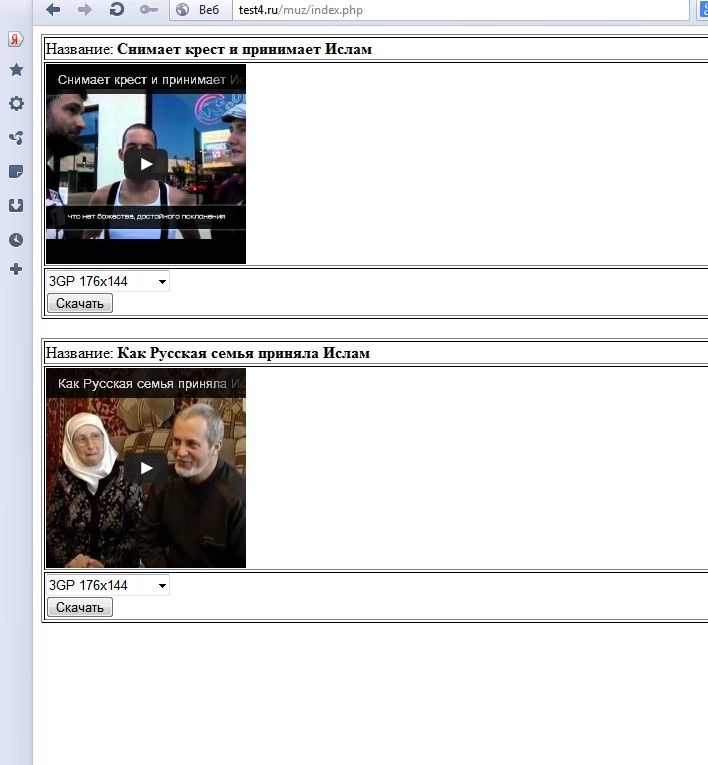Screen dimensions: 708x765
Task: Go forward with the forward arrow
Action: coord(85,10)
